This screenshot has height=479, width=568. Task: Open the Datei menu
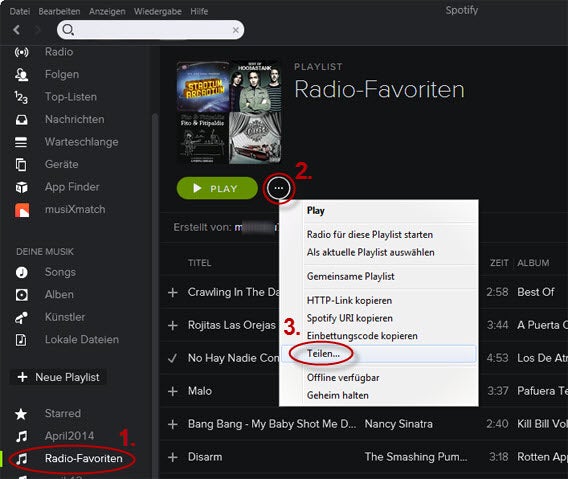click(x=20, y=12)
